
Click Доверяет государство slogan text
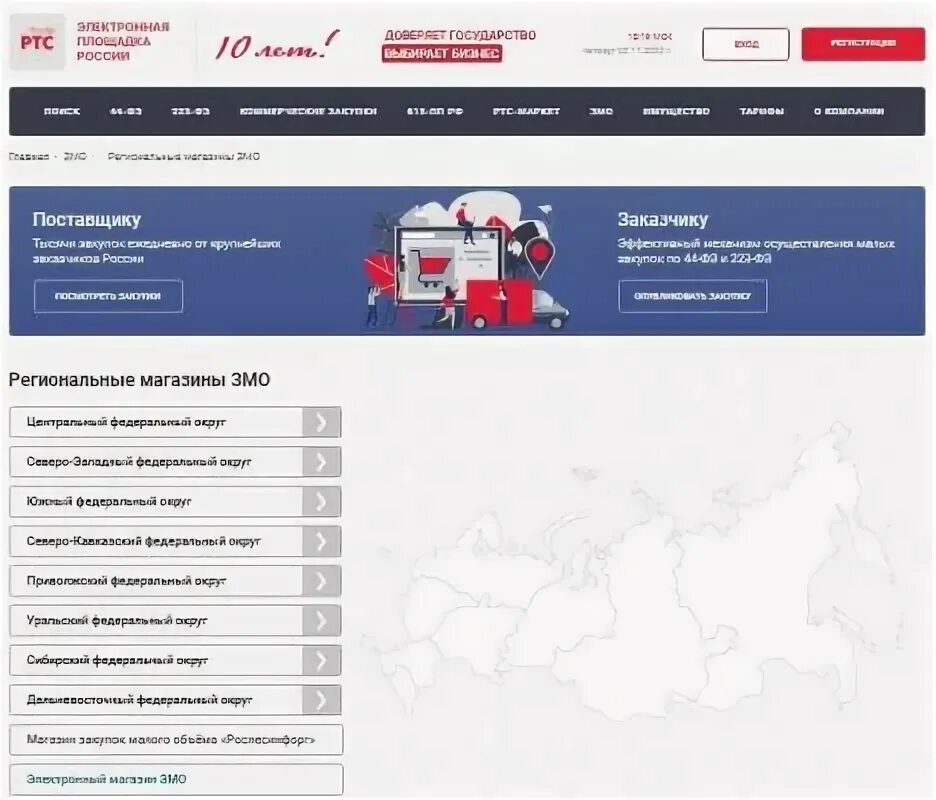[x=460, y=35]
